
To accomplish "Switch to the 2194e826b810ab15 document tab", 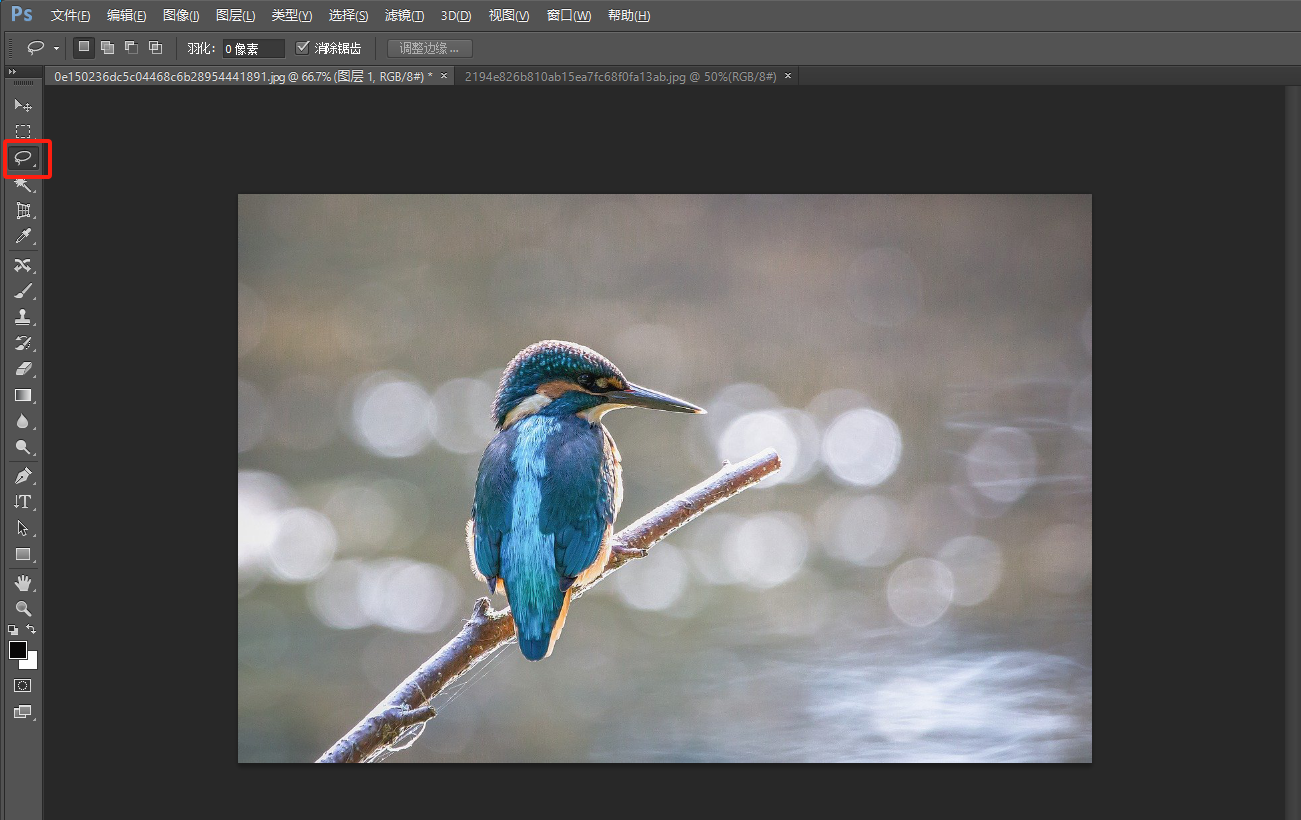I will click(620, 76).
